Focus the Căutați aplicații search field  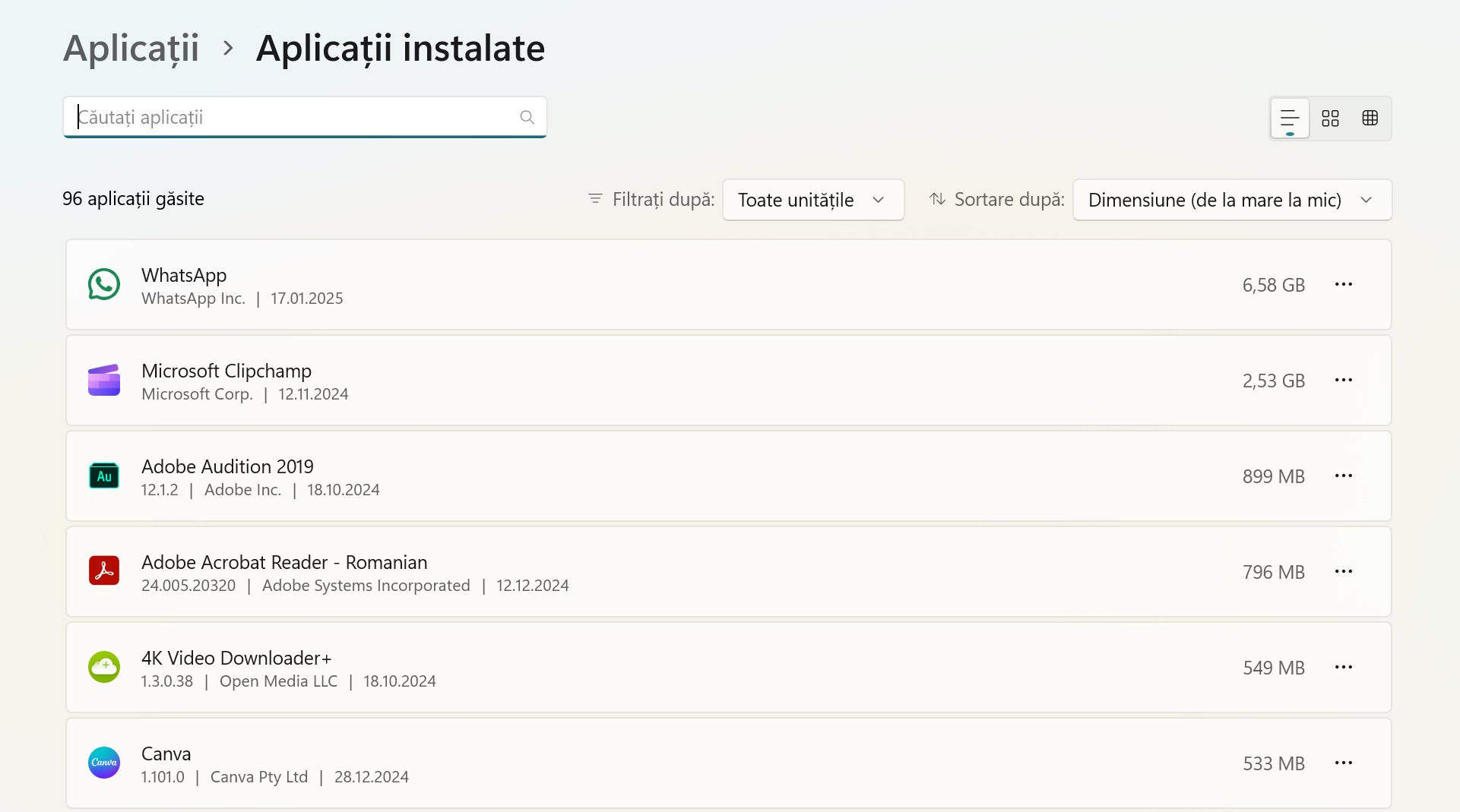pos(305,117)
